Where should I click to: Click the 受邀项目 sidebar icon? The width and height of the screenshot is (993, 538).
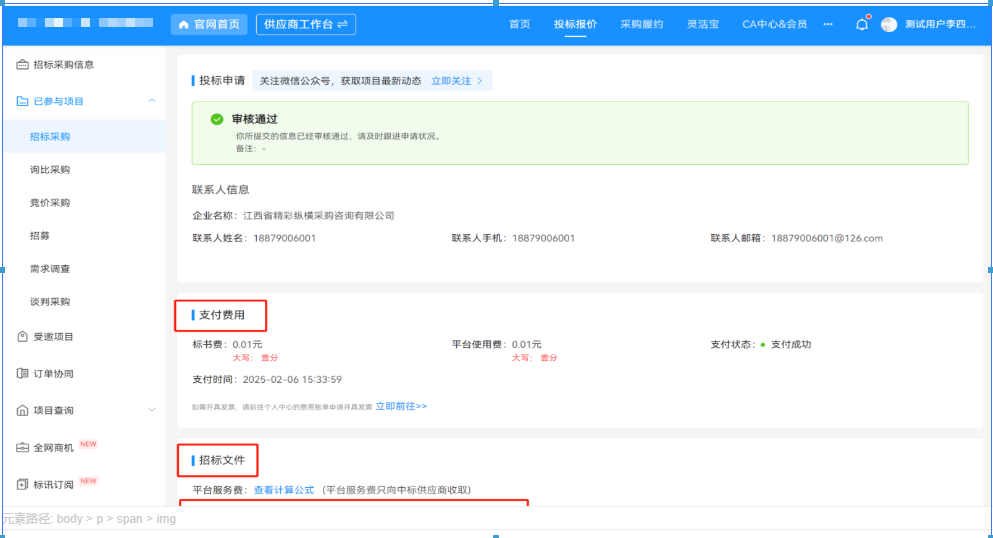[22, 337]
